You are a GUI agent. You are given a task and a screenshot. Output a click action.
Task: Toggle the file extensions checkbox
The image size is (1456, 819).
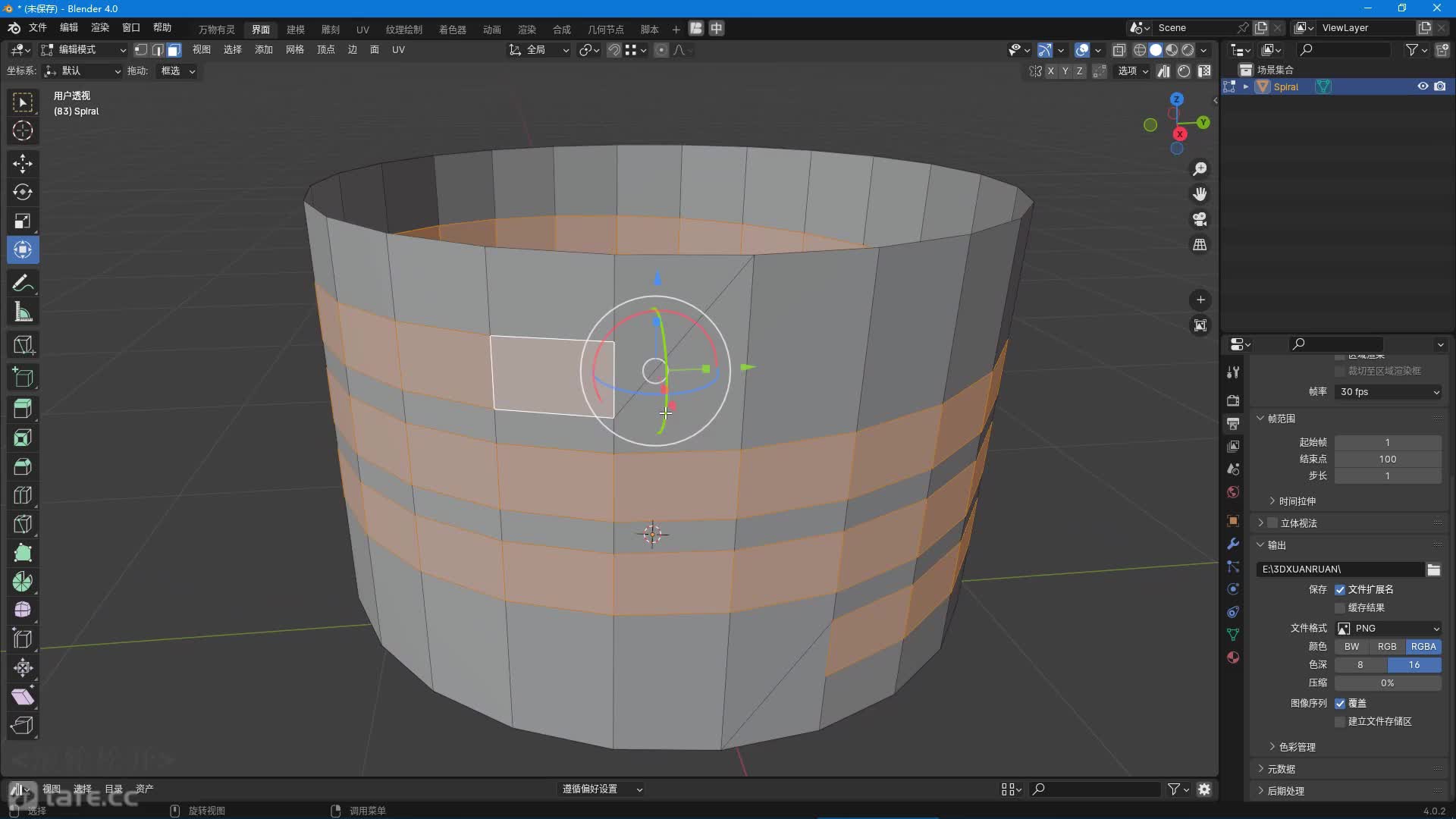[1340, 590]
